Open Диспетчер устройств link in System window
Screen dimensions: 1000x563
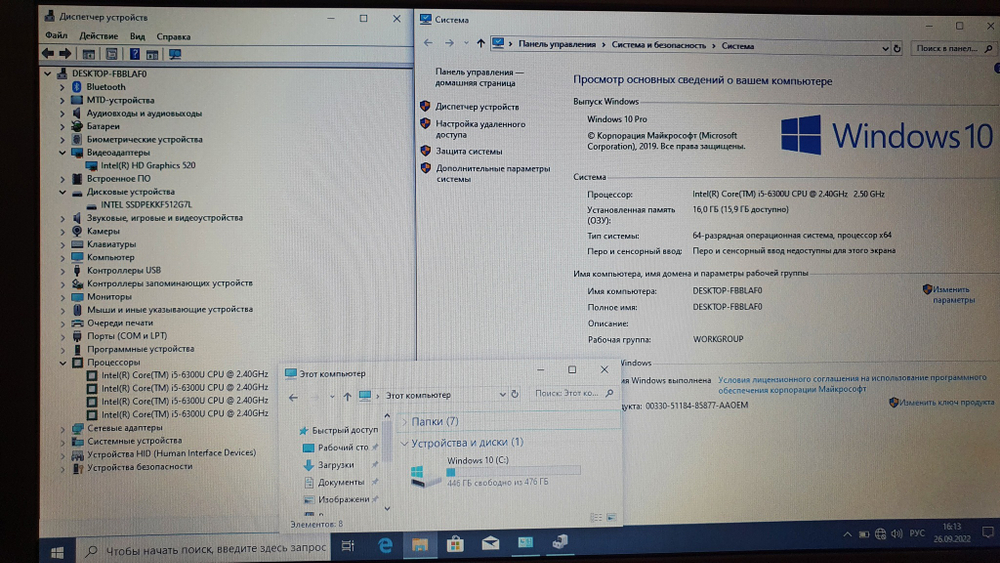pos(477,107)
